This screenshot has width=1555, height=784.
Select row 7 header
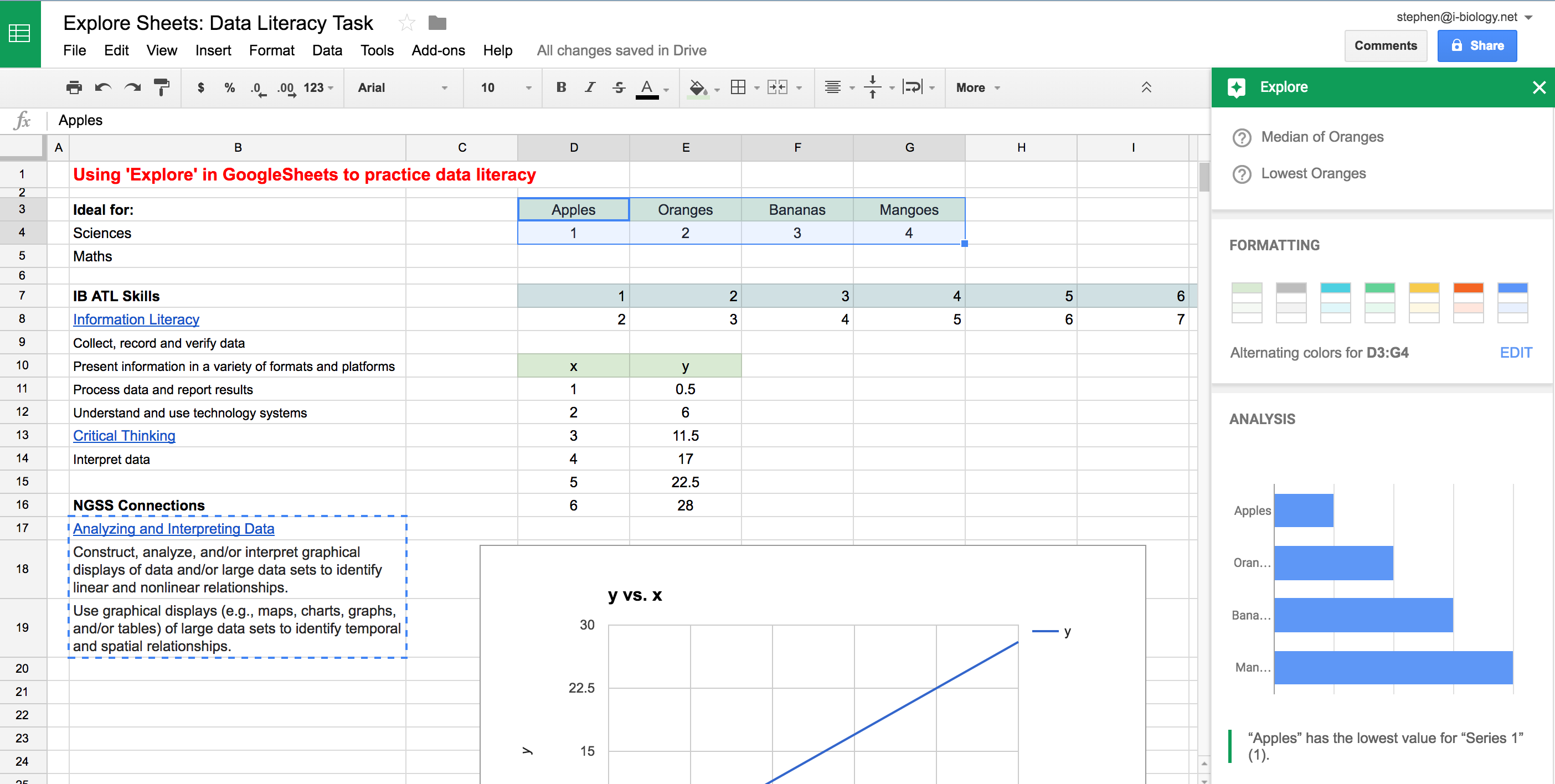[22, 296]
